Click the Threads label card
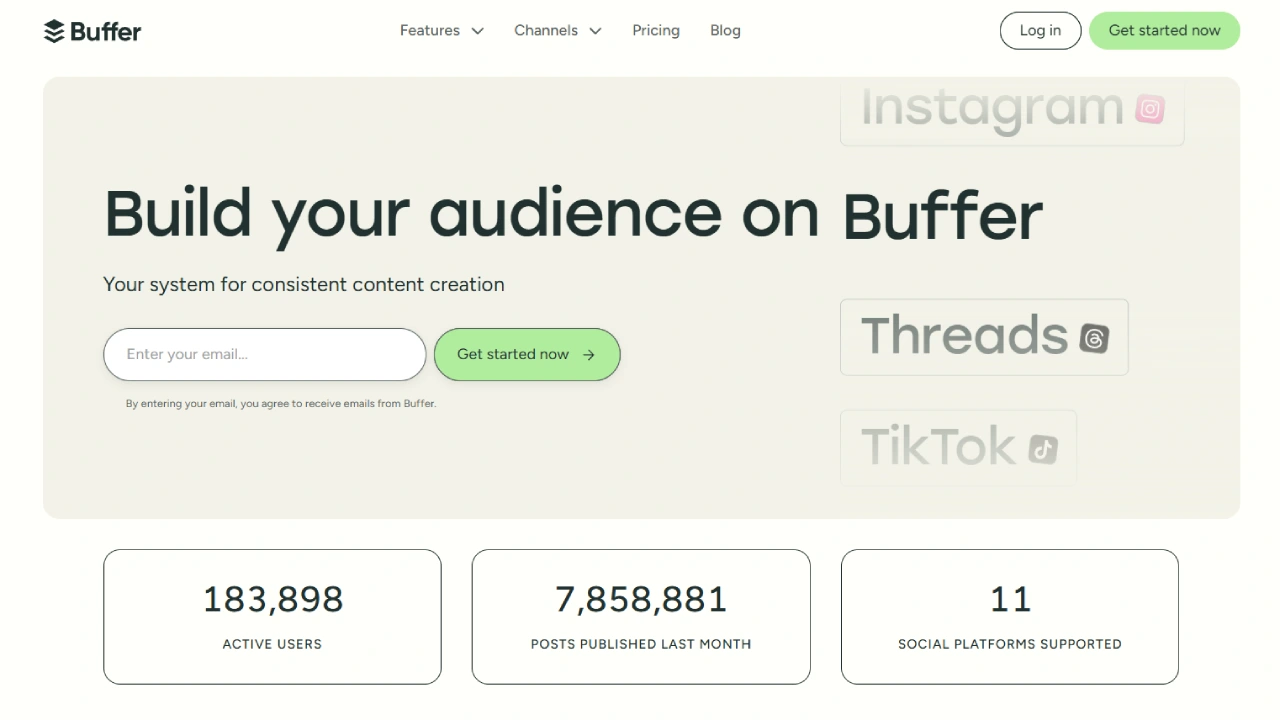The width and height of the screenshot is (1280, 720). [x=984, y=337]
